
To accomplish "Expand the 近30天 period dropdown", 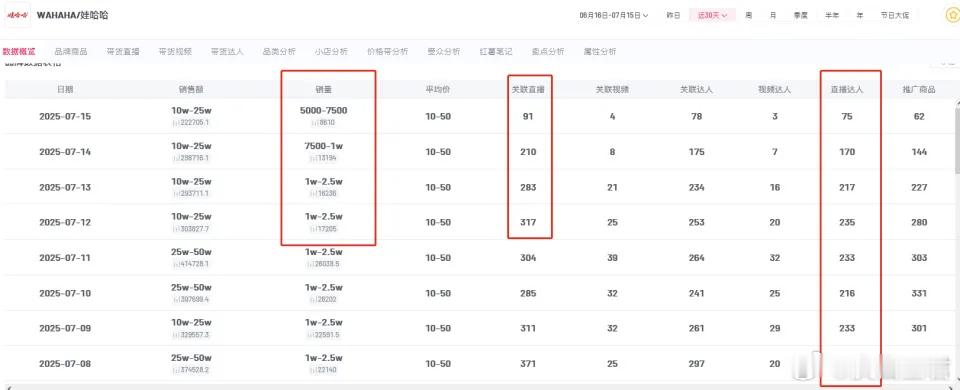I will pyautogui.click(x=712, y=15).
